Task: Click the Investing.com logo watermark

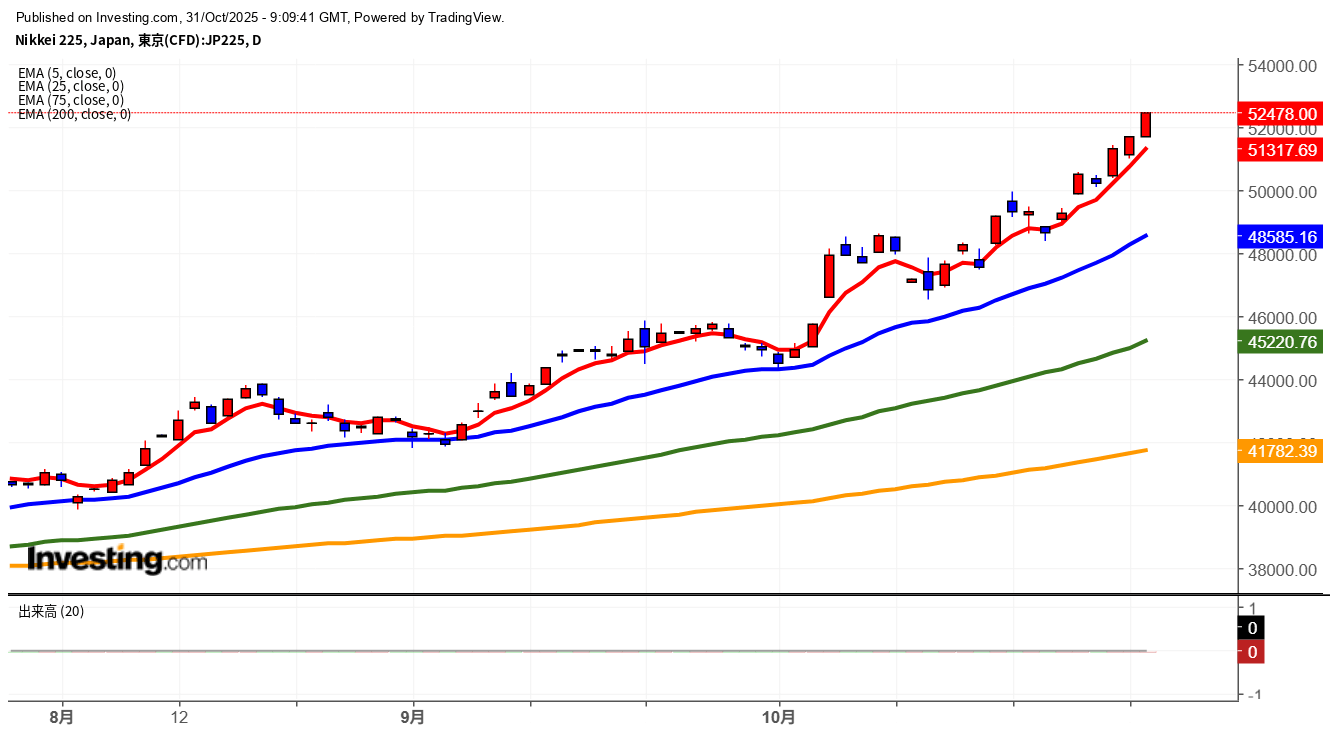Action: pos(117,560)
